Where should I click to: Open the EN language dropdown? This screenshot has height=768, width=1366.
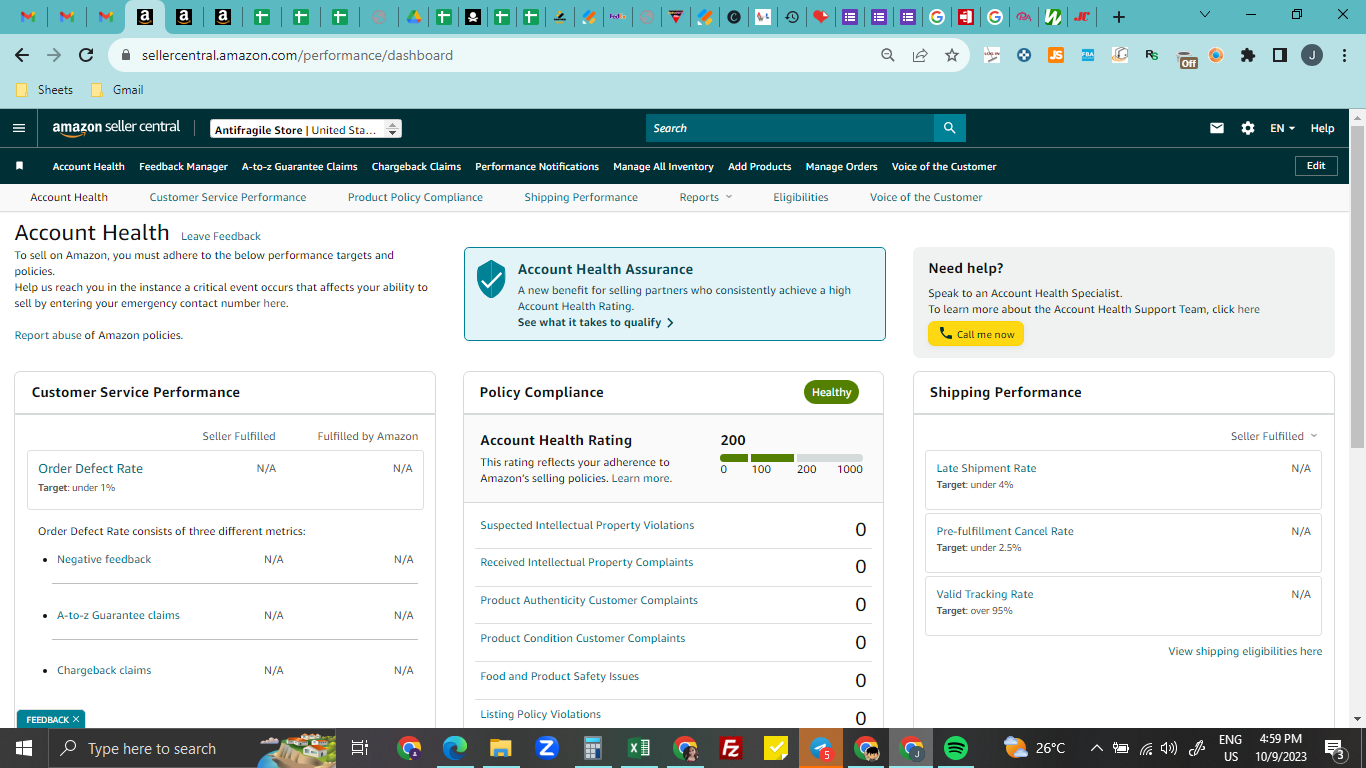point(1282,128)
